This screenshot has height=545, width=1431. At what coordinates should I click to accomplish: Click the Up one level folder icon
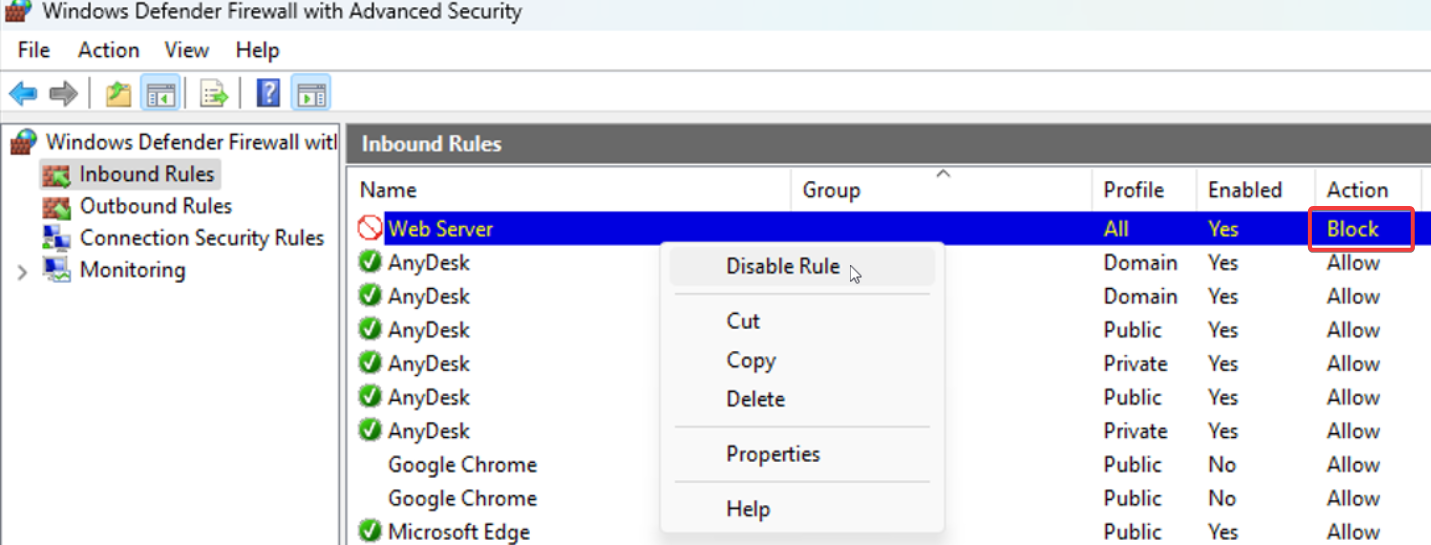click(x=119, y=95)
